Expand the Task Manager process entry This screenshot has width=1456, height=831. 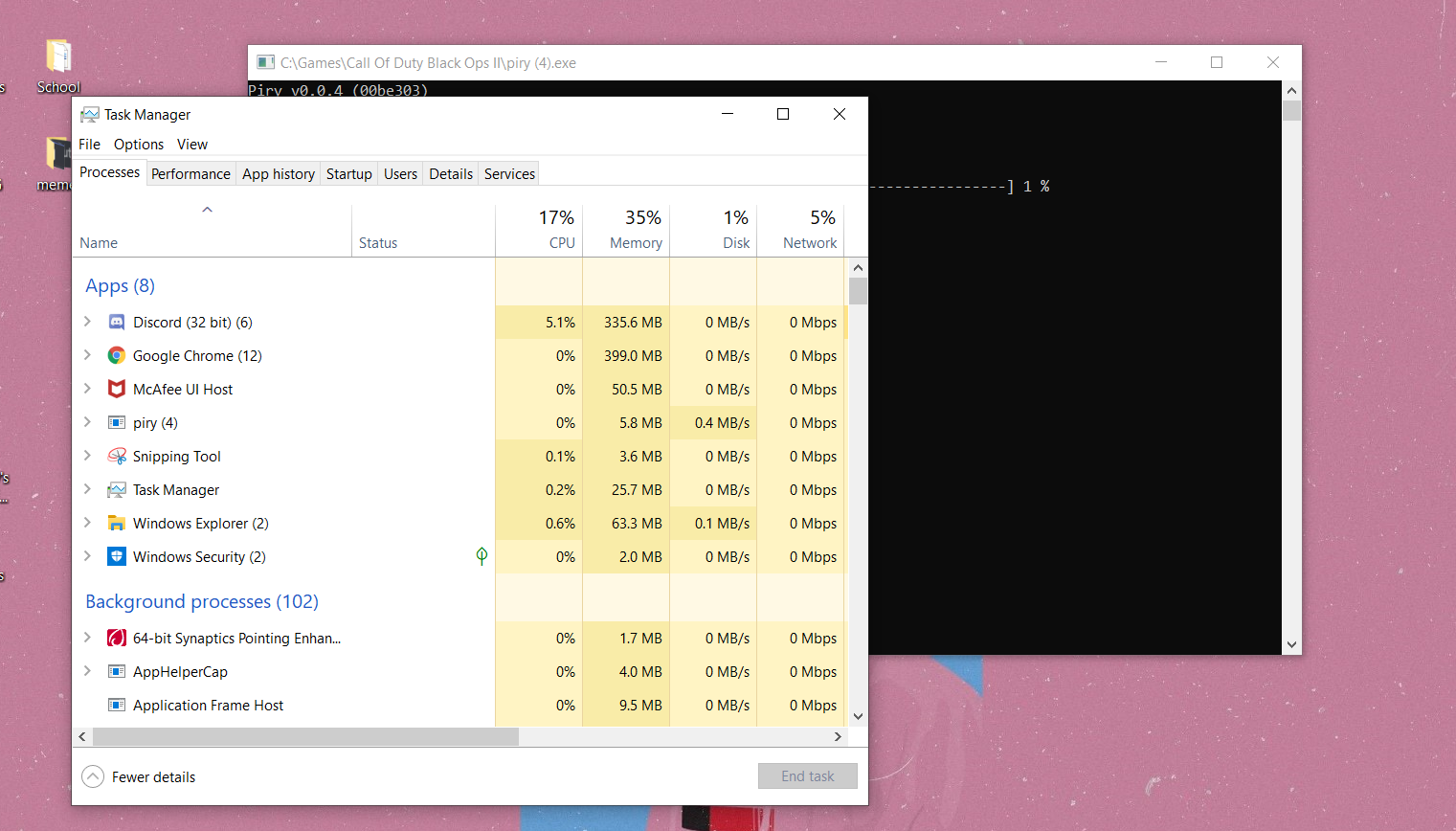click(x=87, y=489)
